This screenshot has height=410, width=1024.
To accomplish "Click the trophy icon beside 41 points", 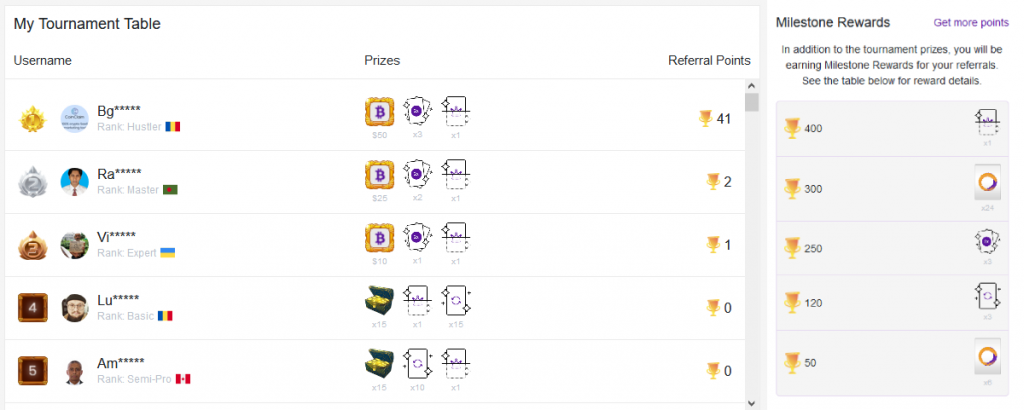I will [x=705, y=119].
